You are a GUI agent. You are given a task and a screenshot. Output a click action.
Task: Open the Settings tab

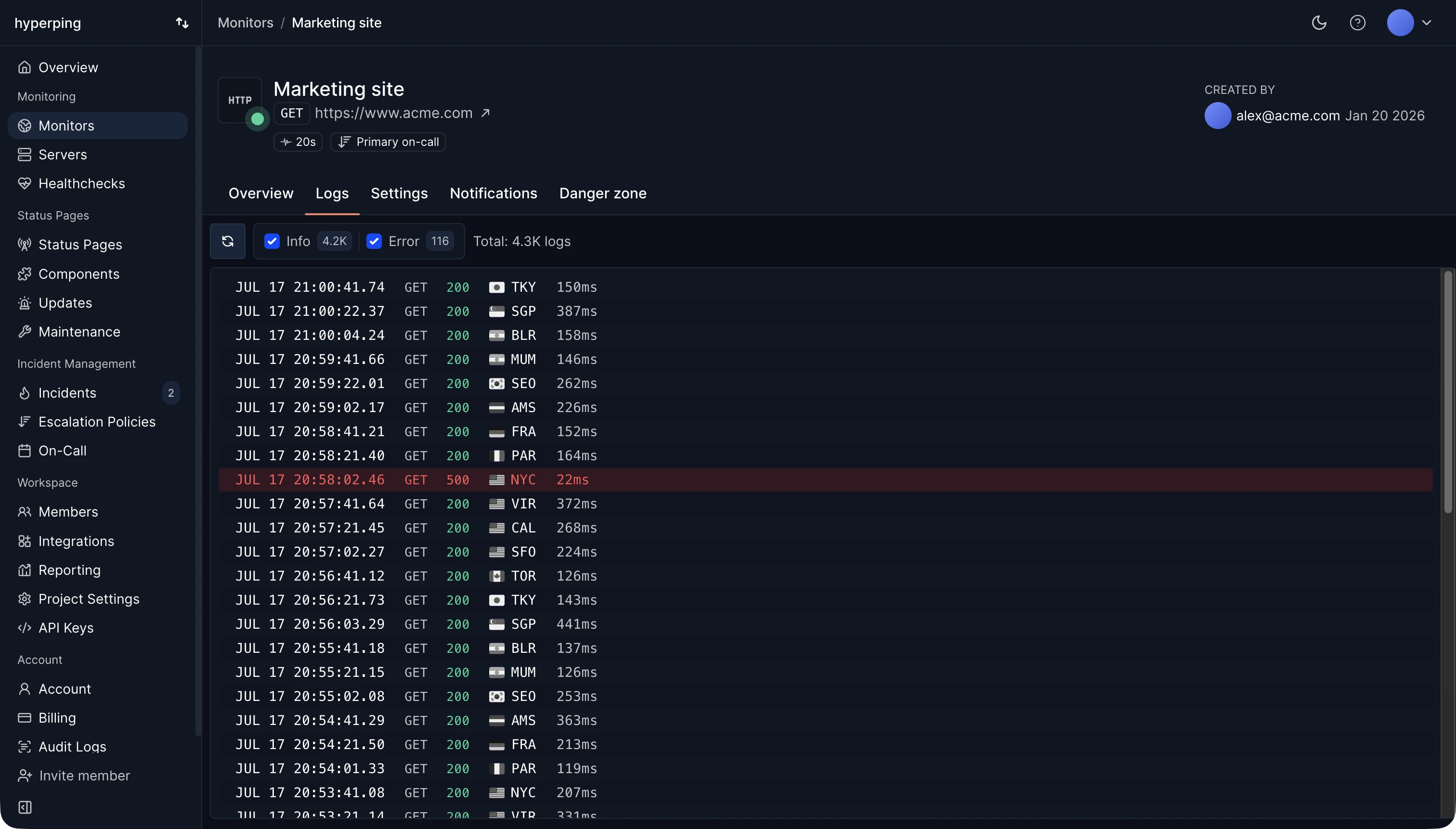coord(399,193)
